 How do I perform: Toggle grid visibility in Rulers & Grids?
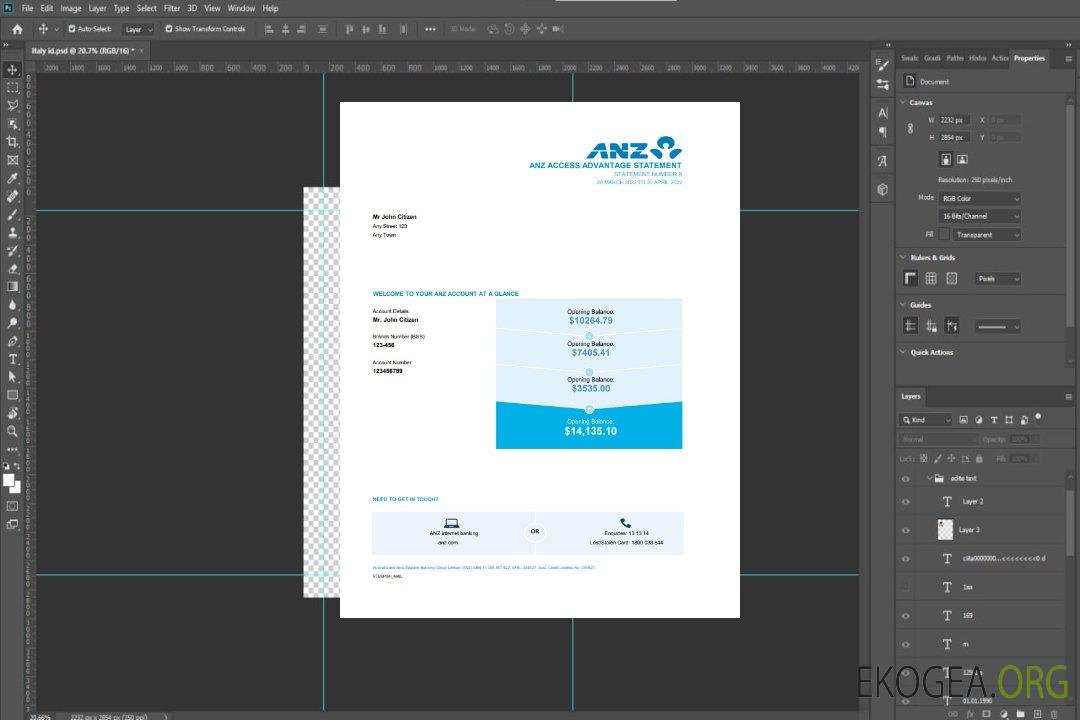click(x=931, y=278)
